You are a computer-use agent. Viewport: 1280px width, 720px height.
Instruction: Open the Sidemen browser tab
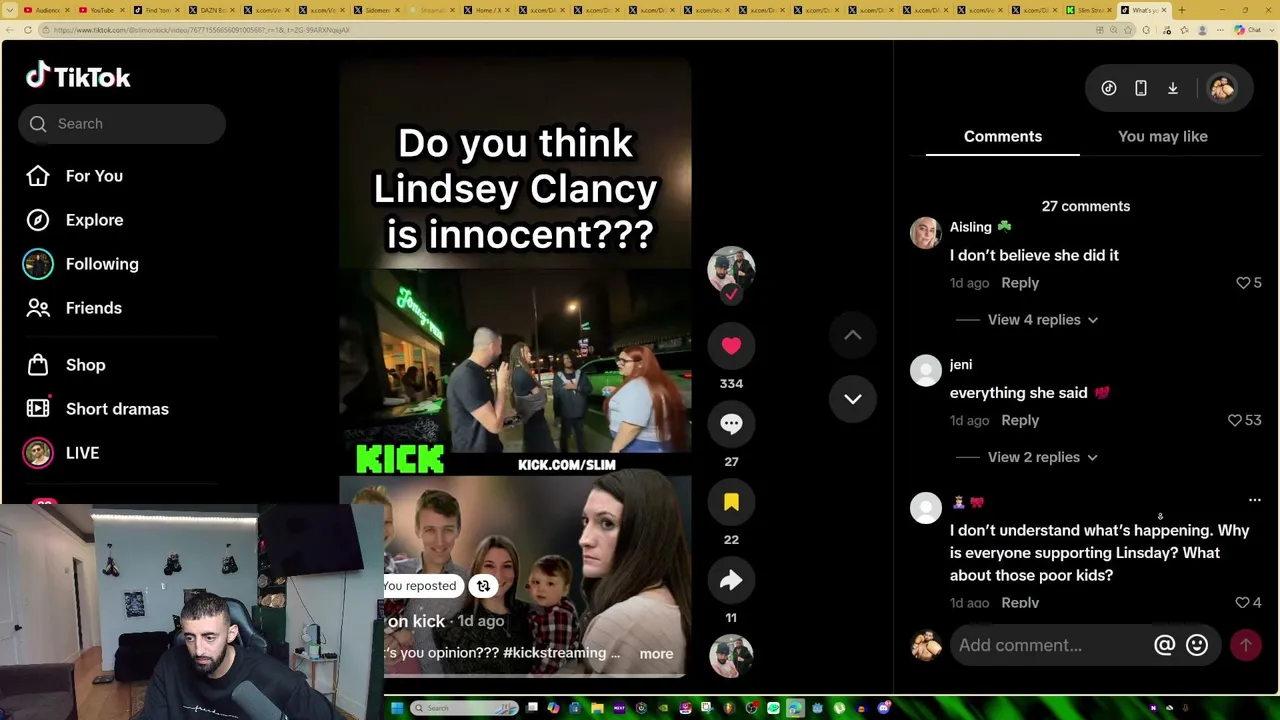[x=377, y=10]
